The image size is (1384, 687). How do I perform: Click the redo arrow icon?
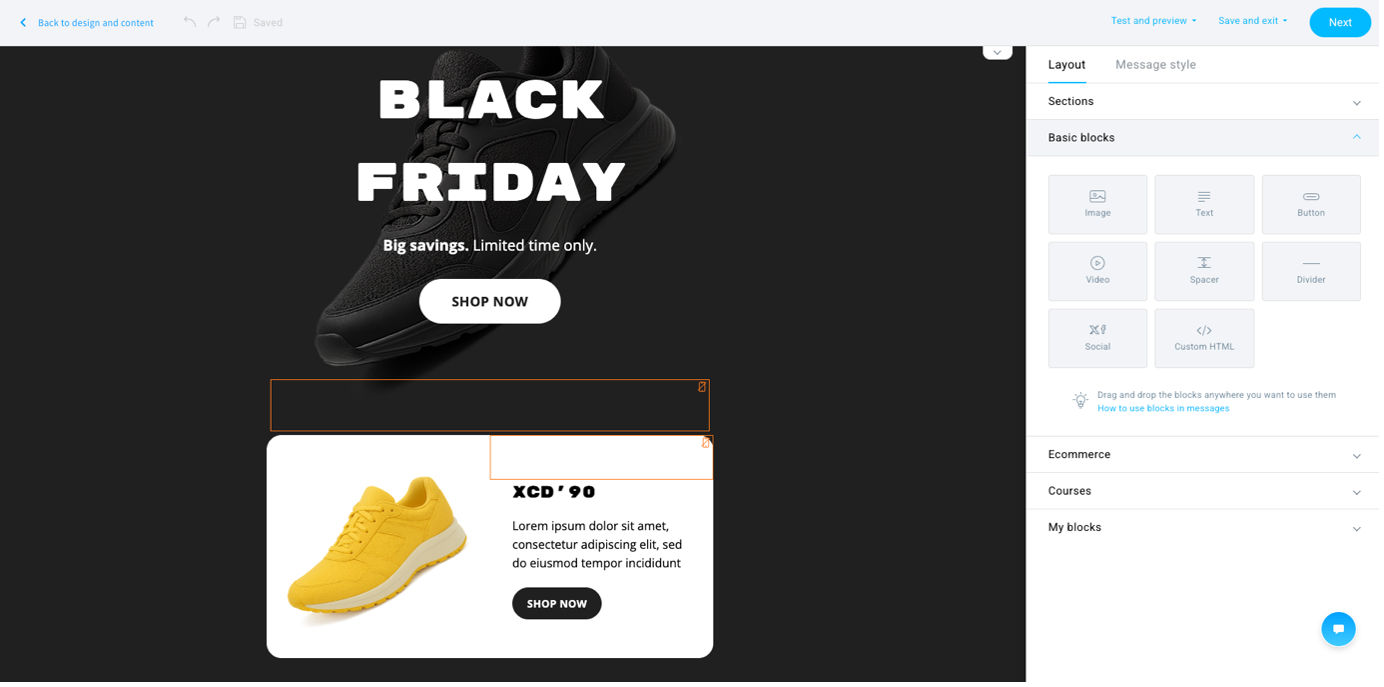[212, 22]
